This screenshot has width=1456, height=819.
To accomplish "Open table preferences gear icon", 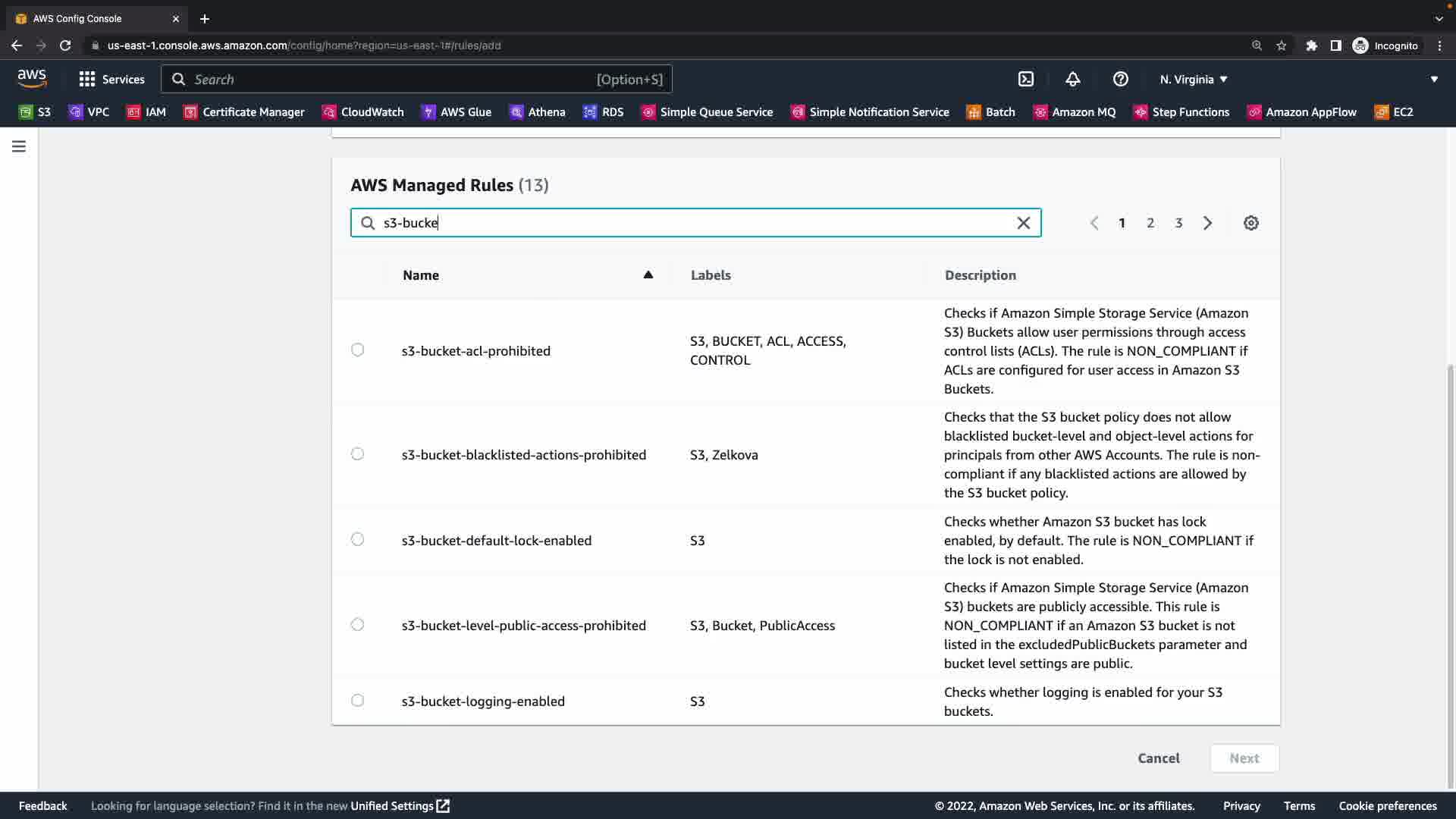I will tap(1250, 223).
